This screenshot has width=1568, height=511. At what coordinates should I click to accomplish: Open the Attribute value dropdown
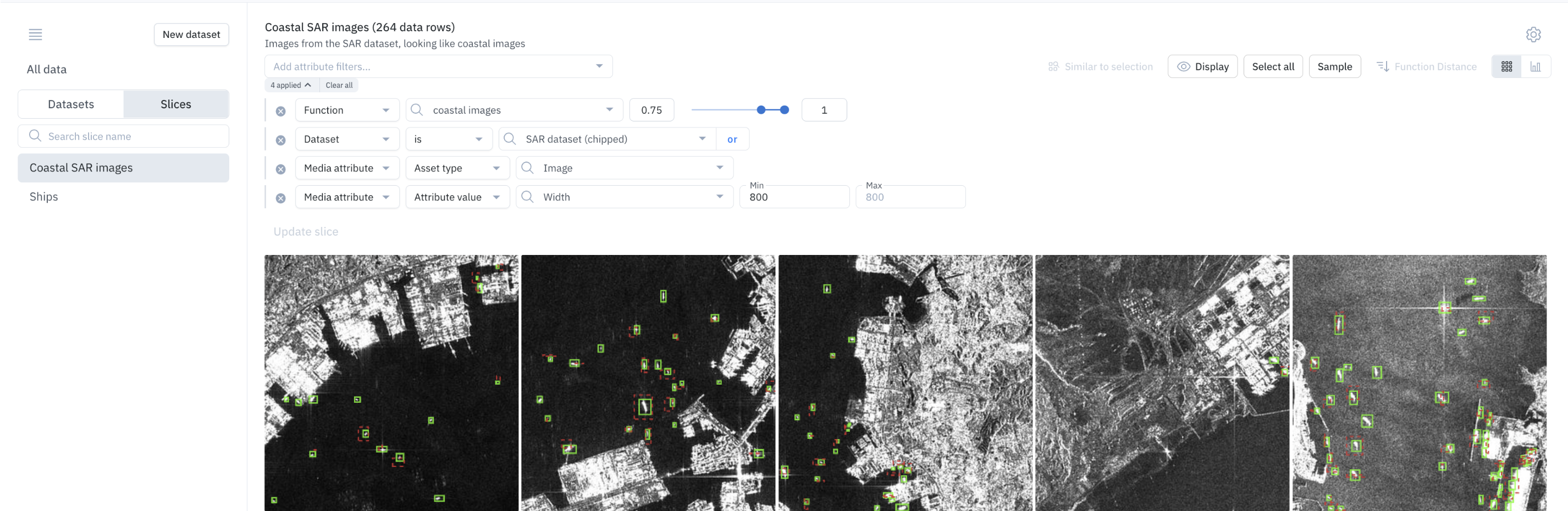[x=457, y=197]
